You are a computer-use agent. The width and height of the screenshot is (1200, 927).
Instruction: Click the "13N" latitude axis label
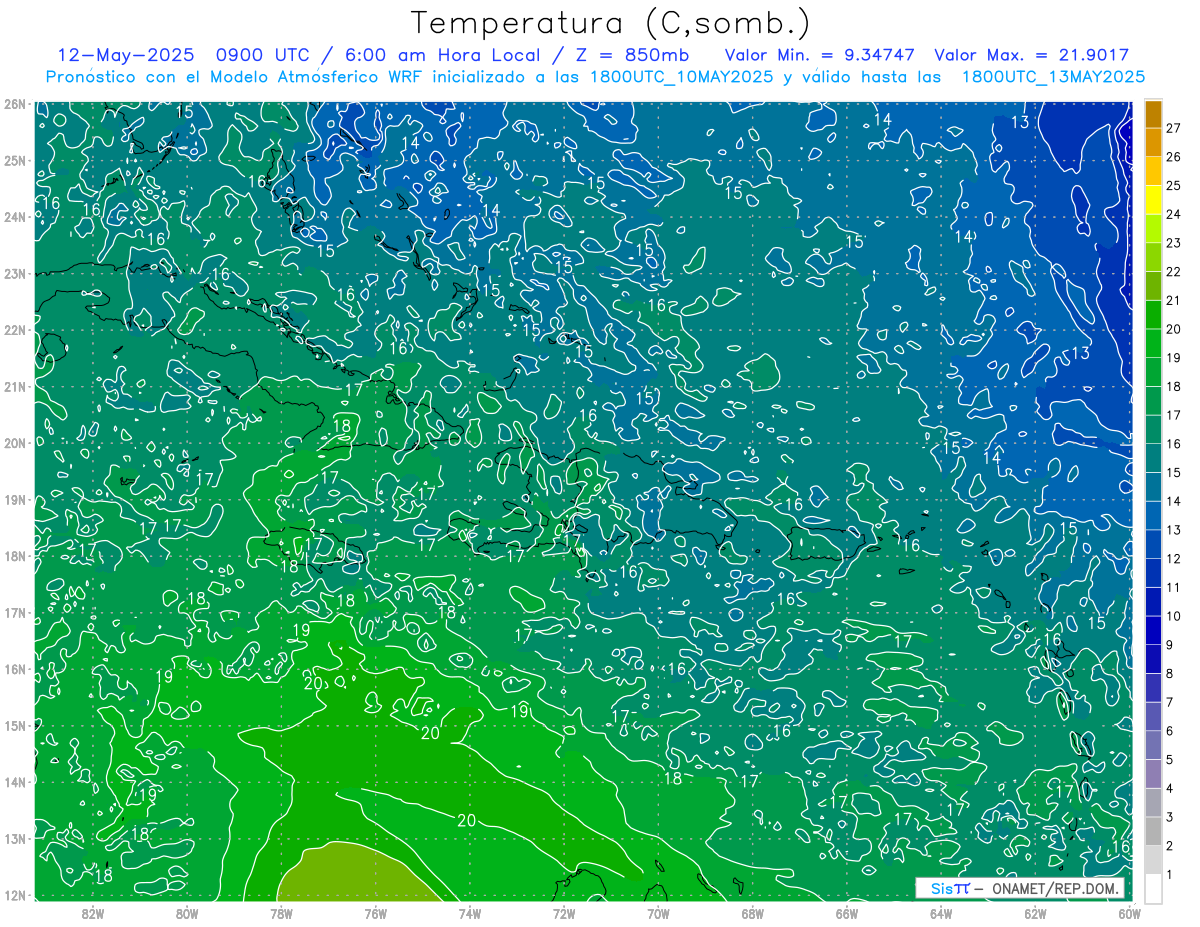(x=14, y=838)
